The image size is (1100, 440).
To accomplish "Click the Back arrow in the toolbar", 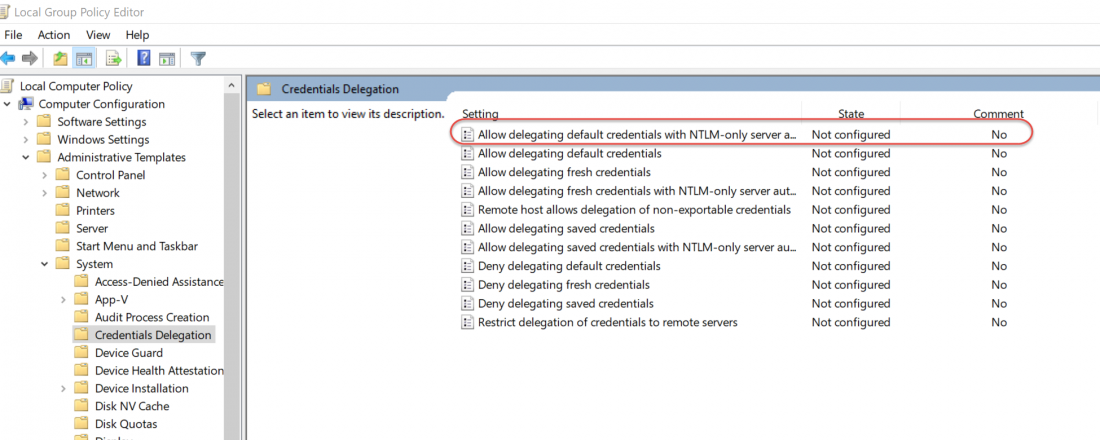I will [x=8, y=58].
